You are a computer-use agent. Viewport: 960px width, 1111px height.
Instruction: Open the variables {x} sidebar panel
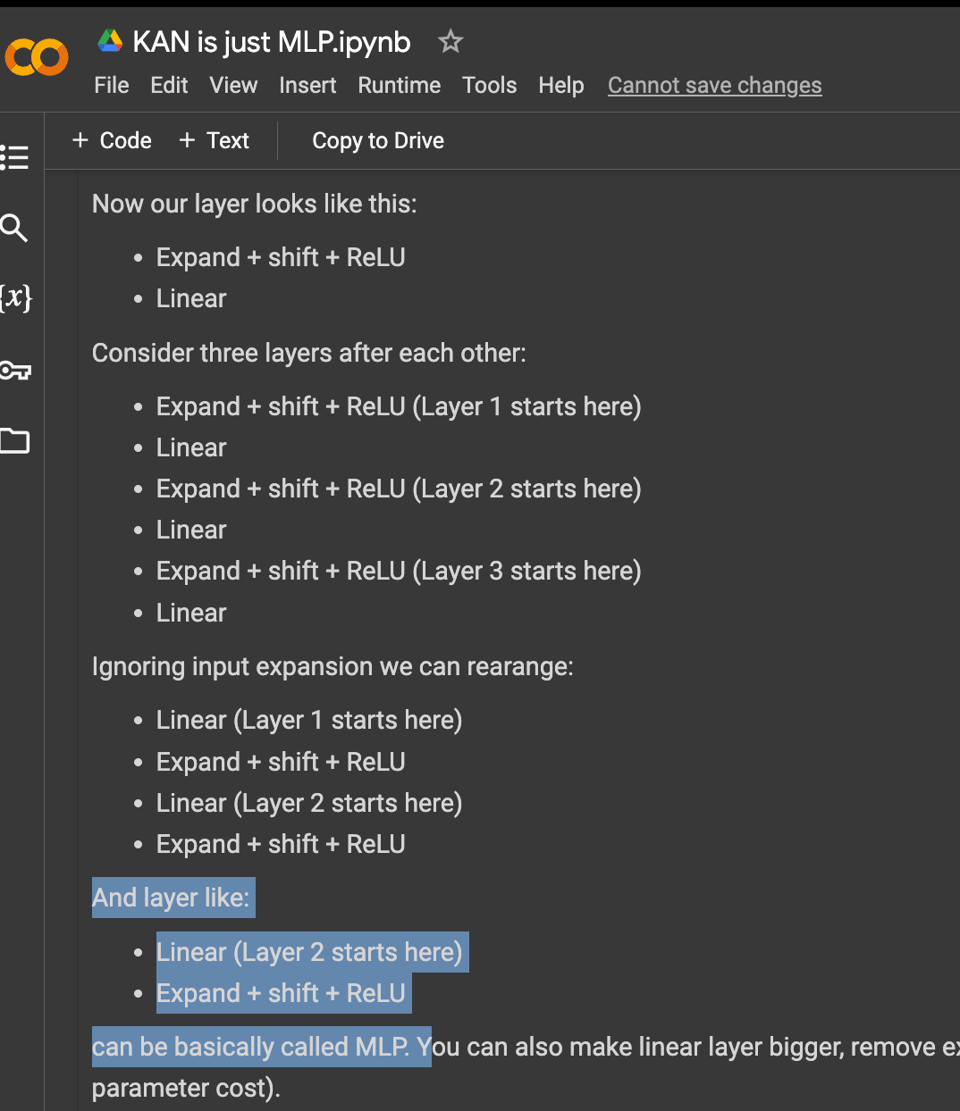[15, 298]
